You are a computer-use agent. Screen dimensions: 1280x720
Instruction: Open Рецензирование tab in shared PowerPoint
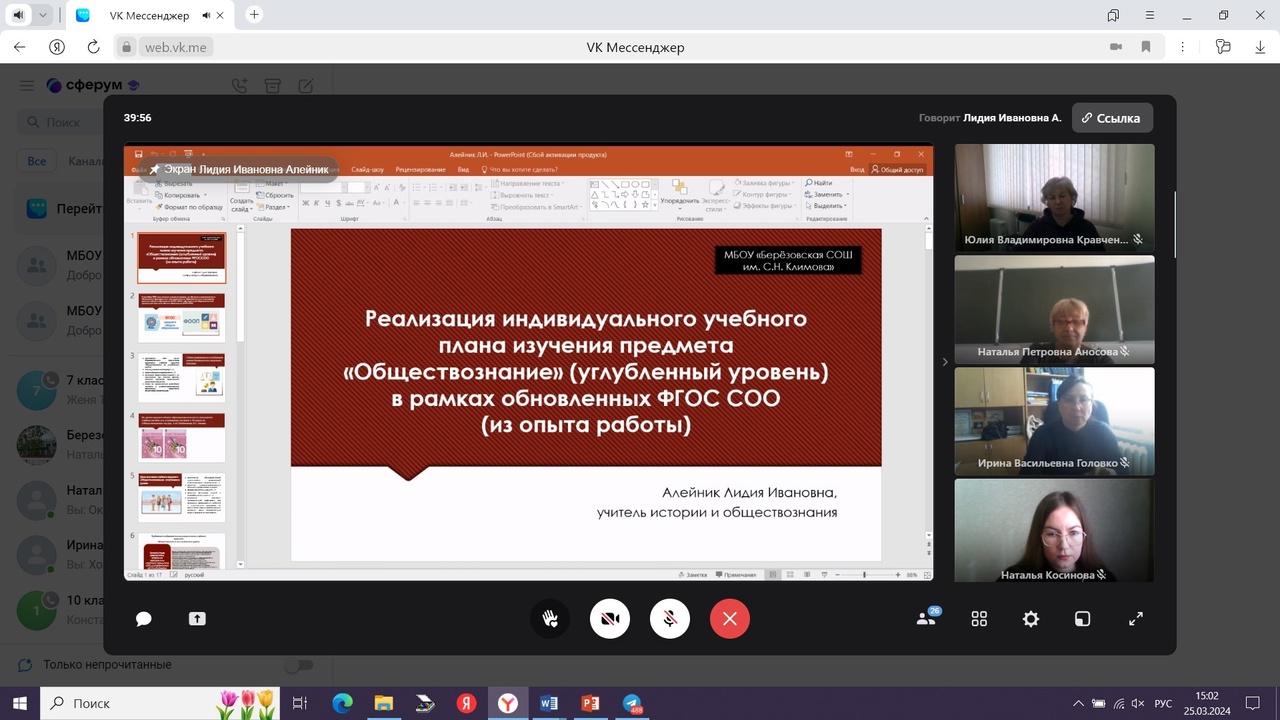tap(419, 169)
